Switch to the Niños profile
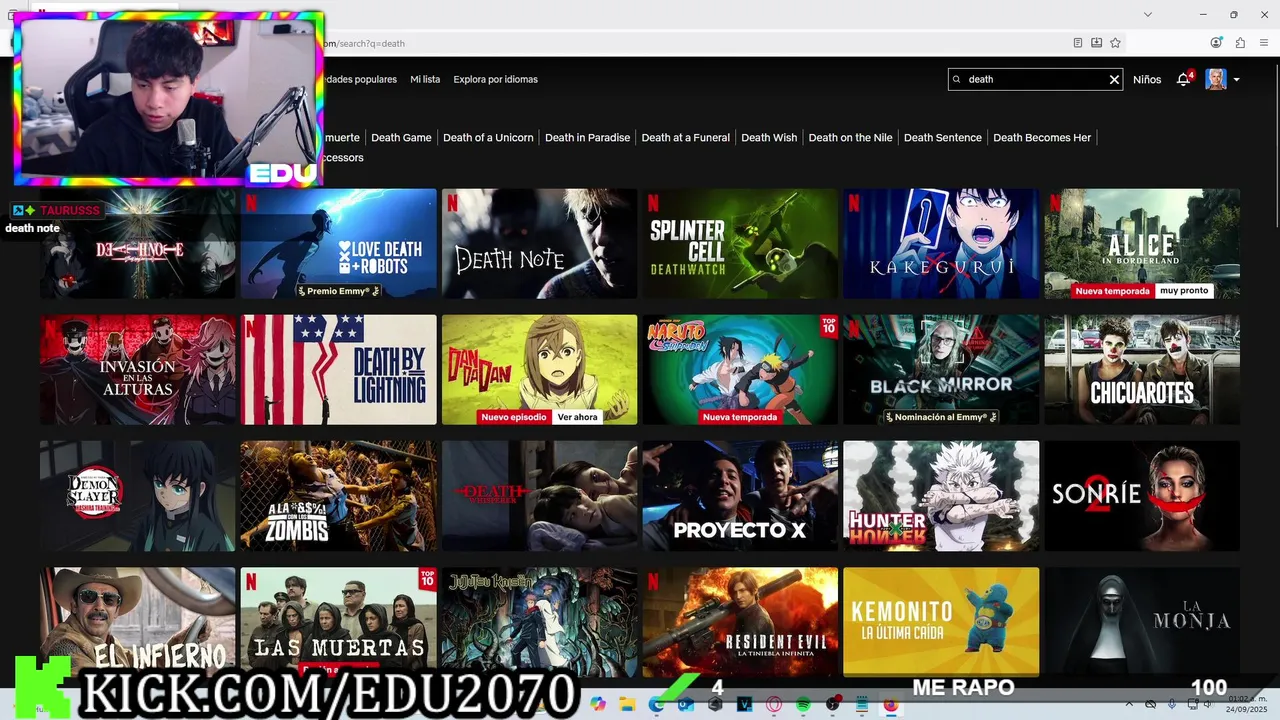The height and width of the screenshot is (720, 1280). pos(1147,79)
